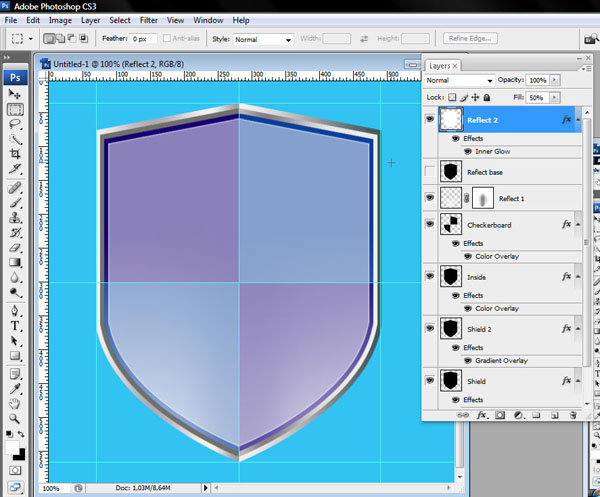The height and width of the screenshot is (497, 600).
Task: Select the Dodge tool
Action: pos(15,293)
